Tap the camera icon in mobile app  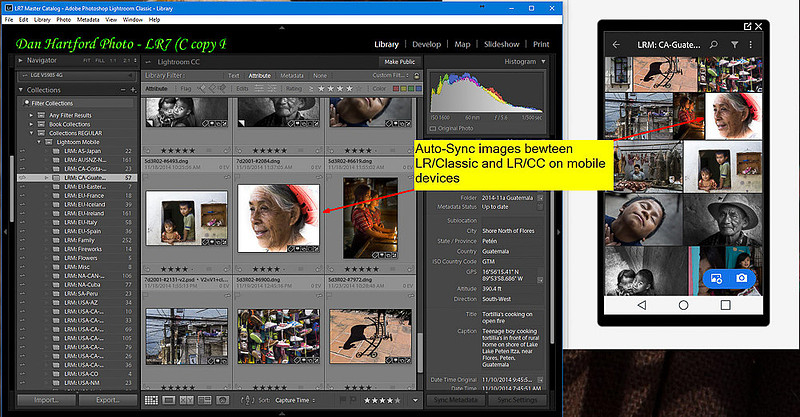741,278
